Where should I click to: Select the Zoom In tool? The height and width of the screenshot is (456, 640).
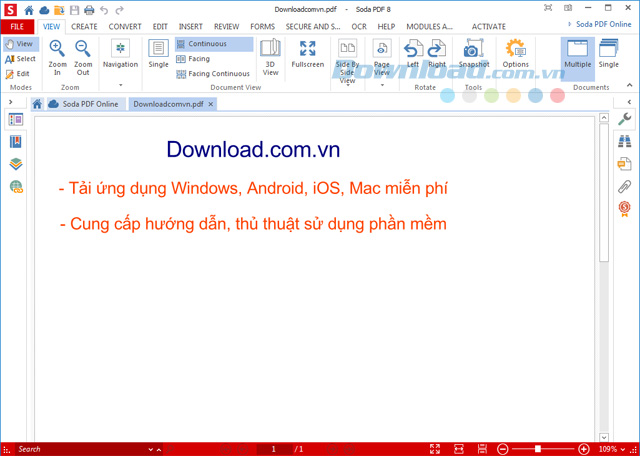pyautogui.click(x=57, y=58)
